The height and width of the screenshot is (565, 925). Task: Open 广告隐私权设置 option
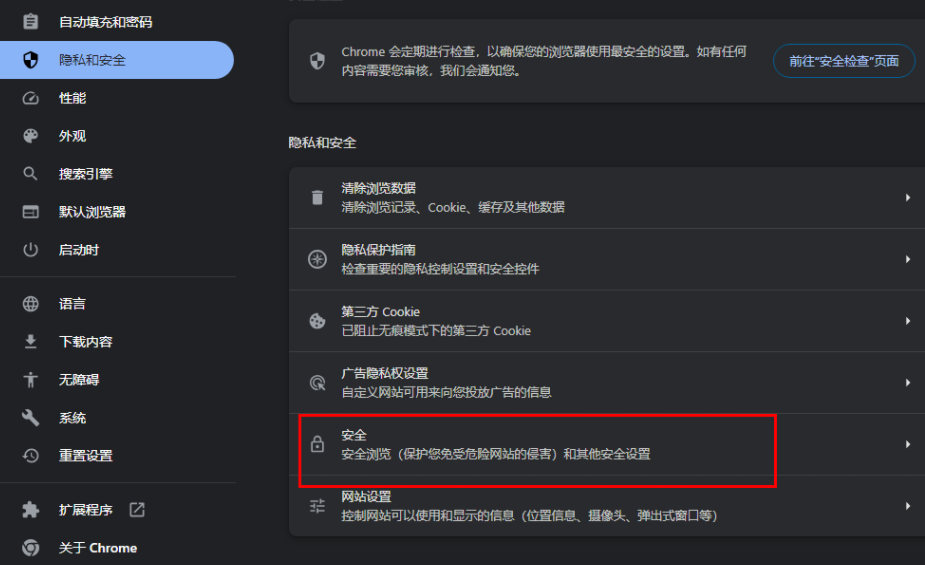click(607, 383)
